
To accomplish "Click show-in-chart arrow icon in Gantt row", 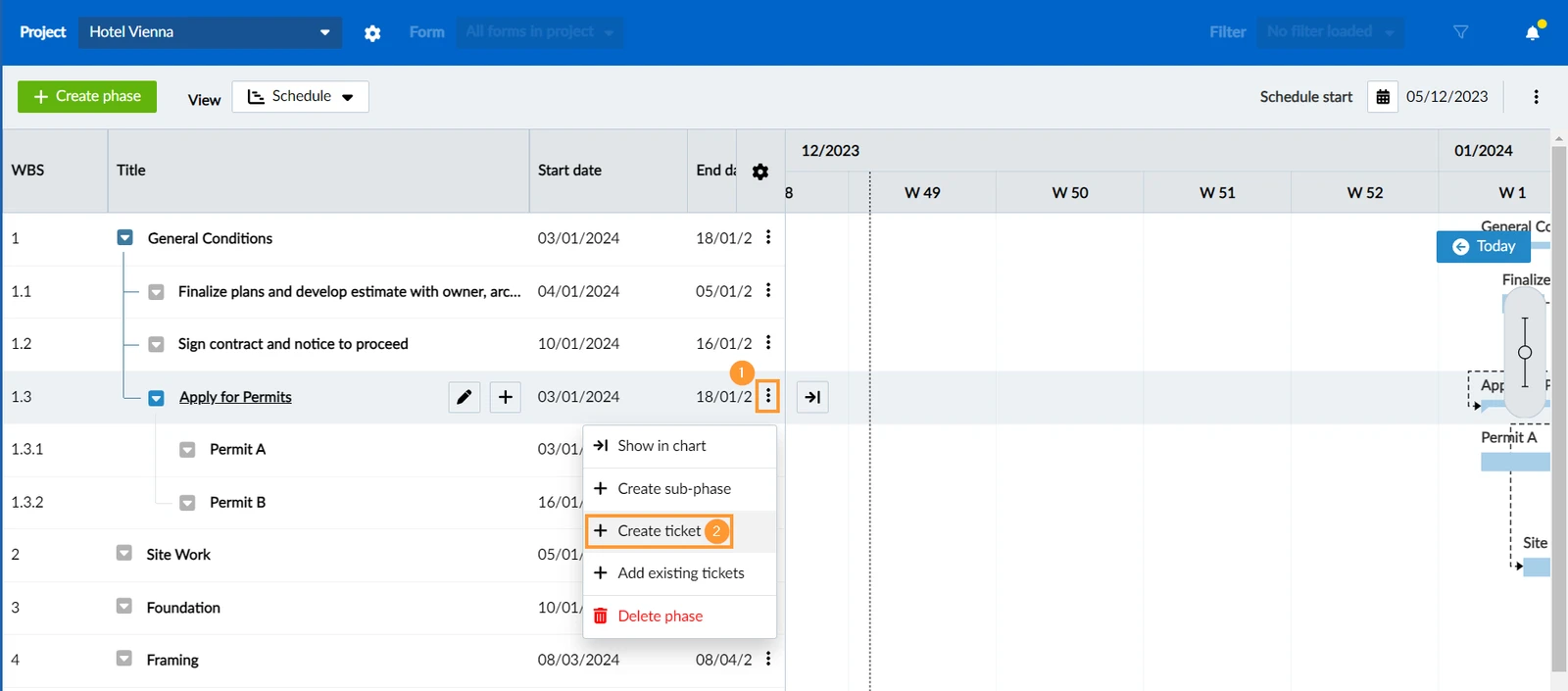I will 812,397.
